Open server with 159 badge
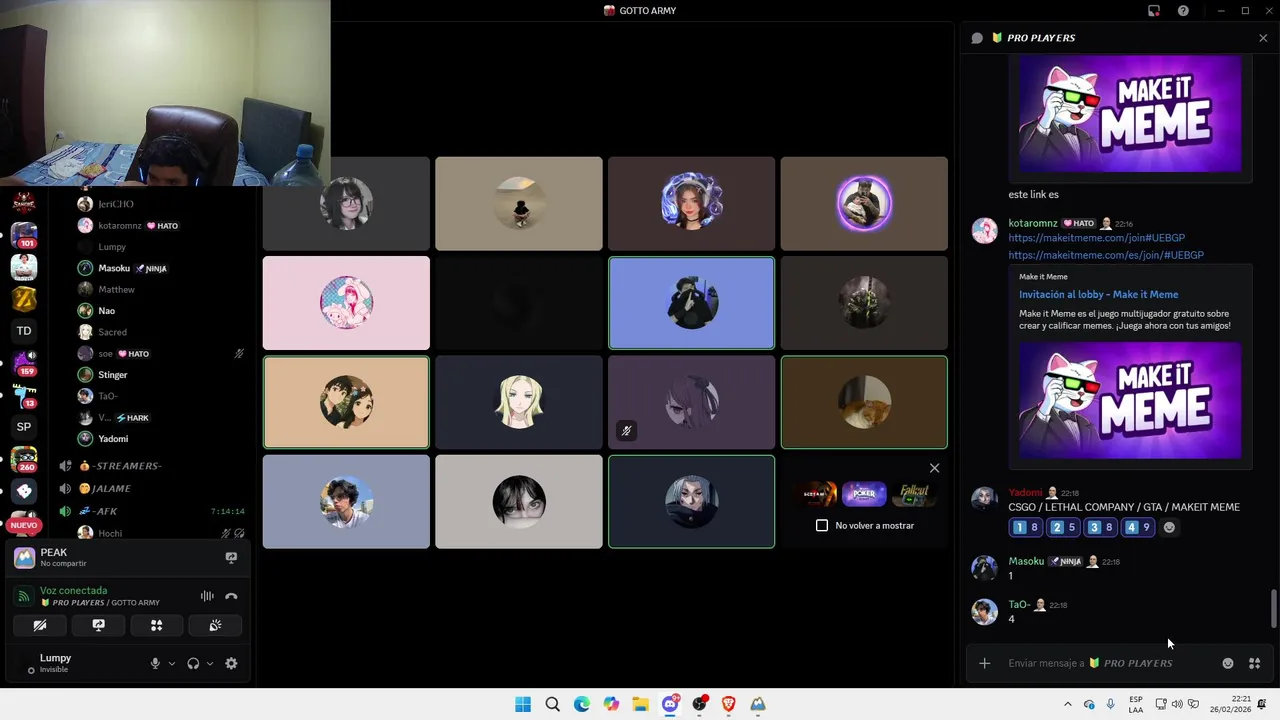This screenshot has width=1280, height=720. click(24, 363)
